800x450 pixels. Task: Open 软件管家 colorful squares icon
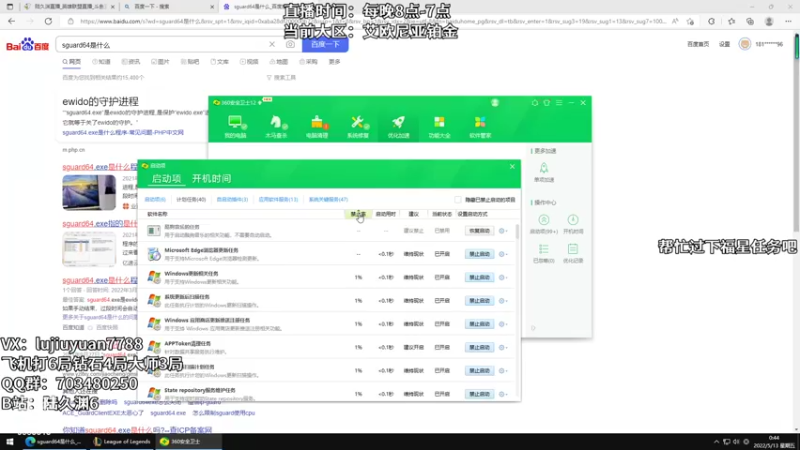pos(480,127)
